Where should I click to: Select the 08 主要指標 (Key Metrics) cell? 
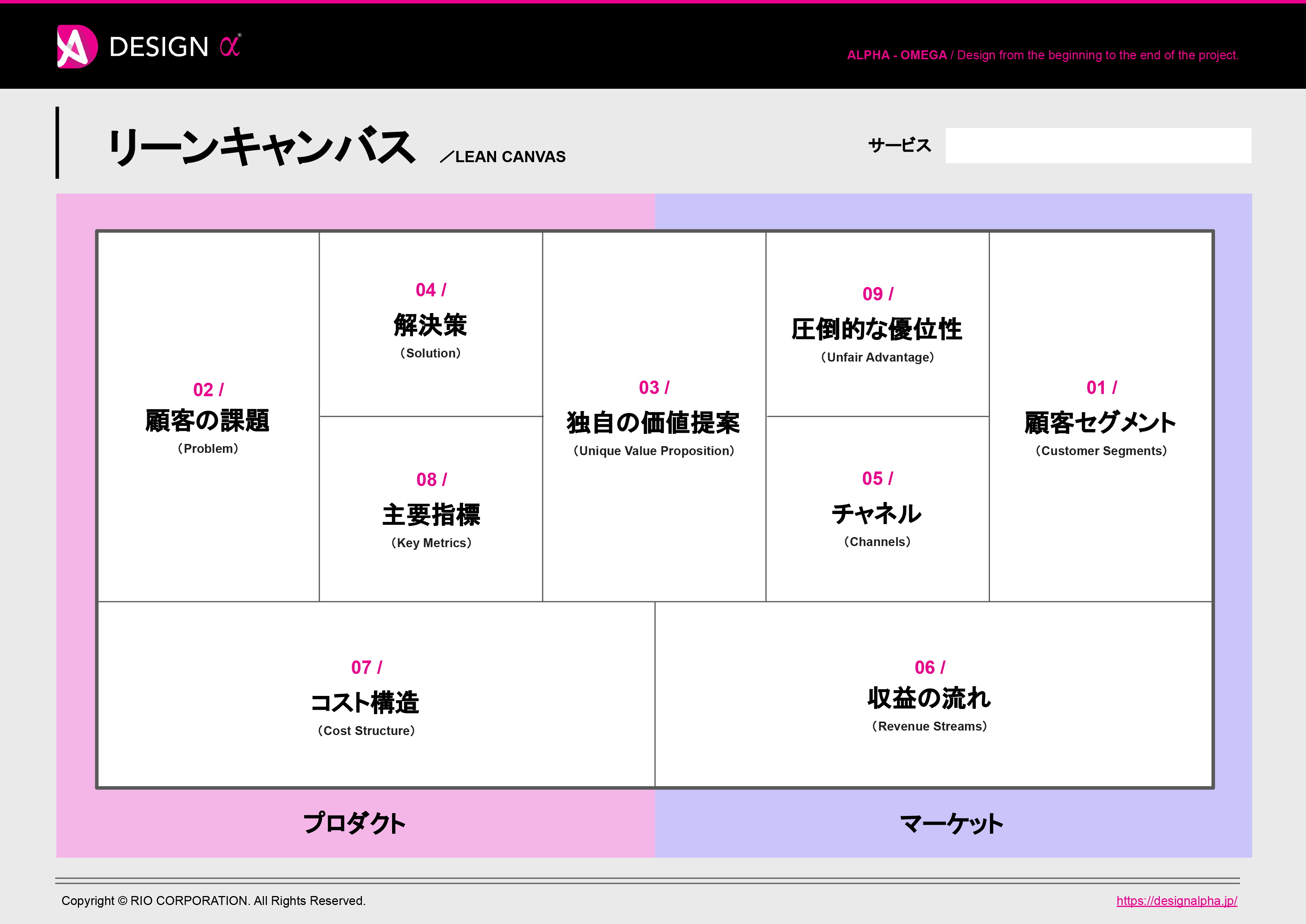point(430,512)
